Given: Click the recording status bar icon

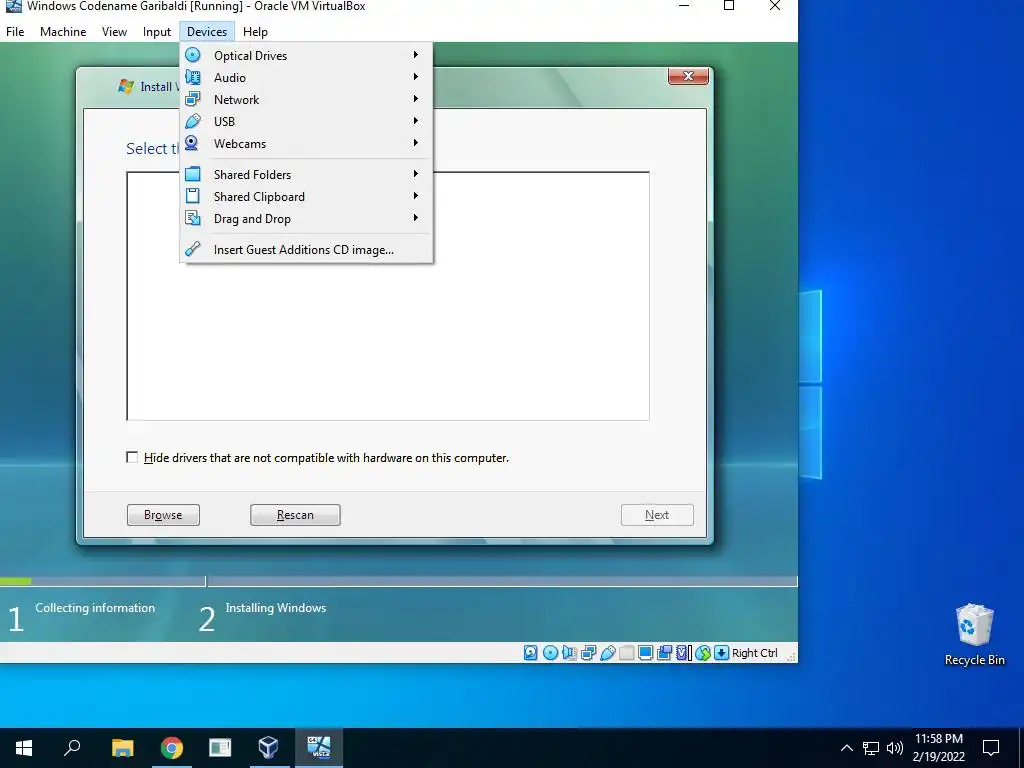Looking at the screenshot, I should click(664, 652).
